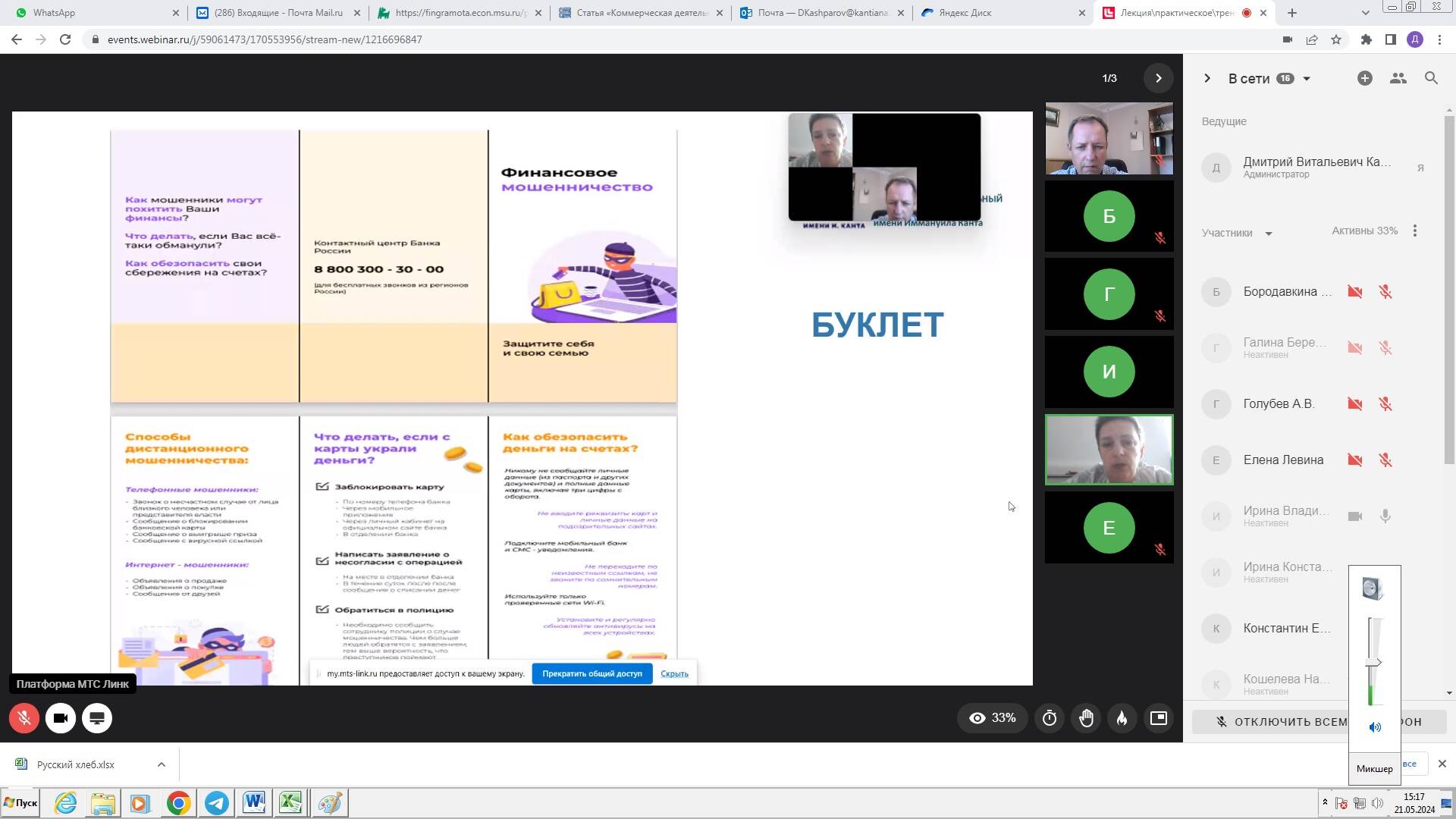Go to next video page arrow

coord(1158,78)
